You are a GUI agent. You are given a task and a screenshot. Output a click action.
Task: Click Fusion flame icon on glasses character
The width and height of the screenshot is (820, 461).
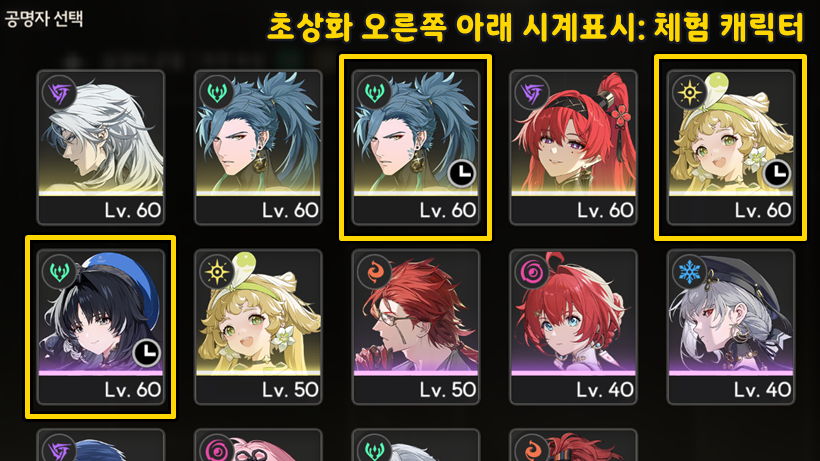[x=374, y=272]
